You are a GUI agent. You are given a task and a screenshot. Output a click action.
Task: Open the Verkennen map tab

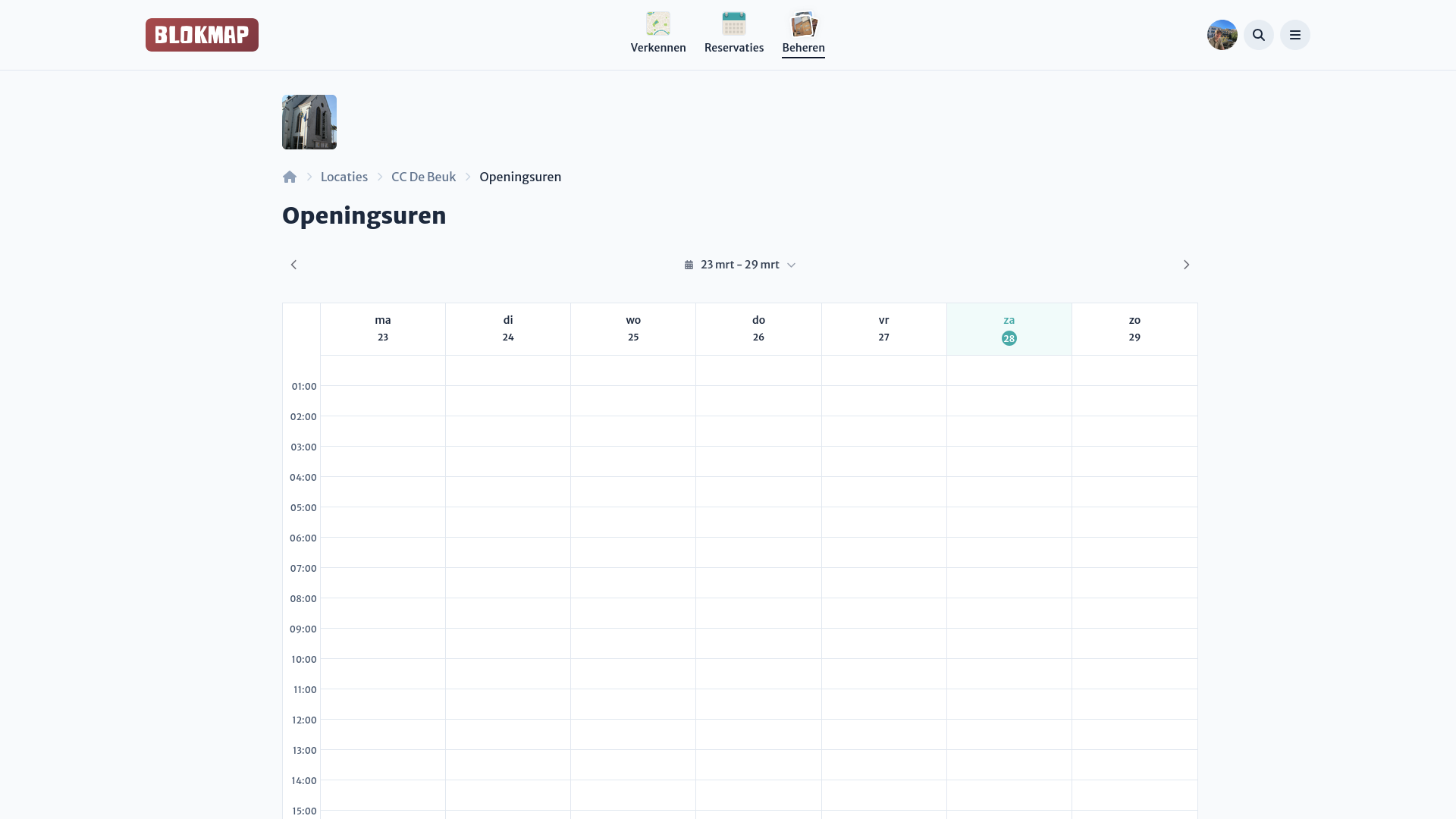click(x=658, y=34)
